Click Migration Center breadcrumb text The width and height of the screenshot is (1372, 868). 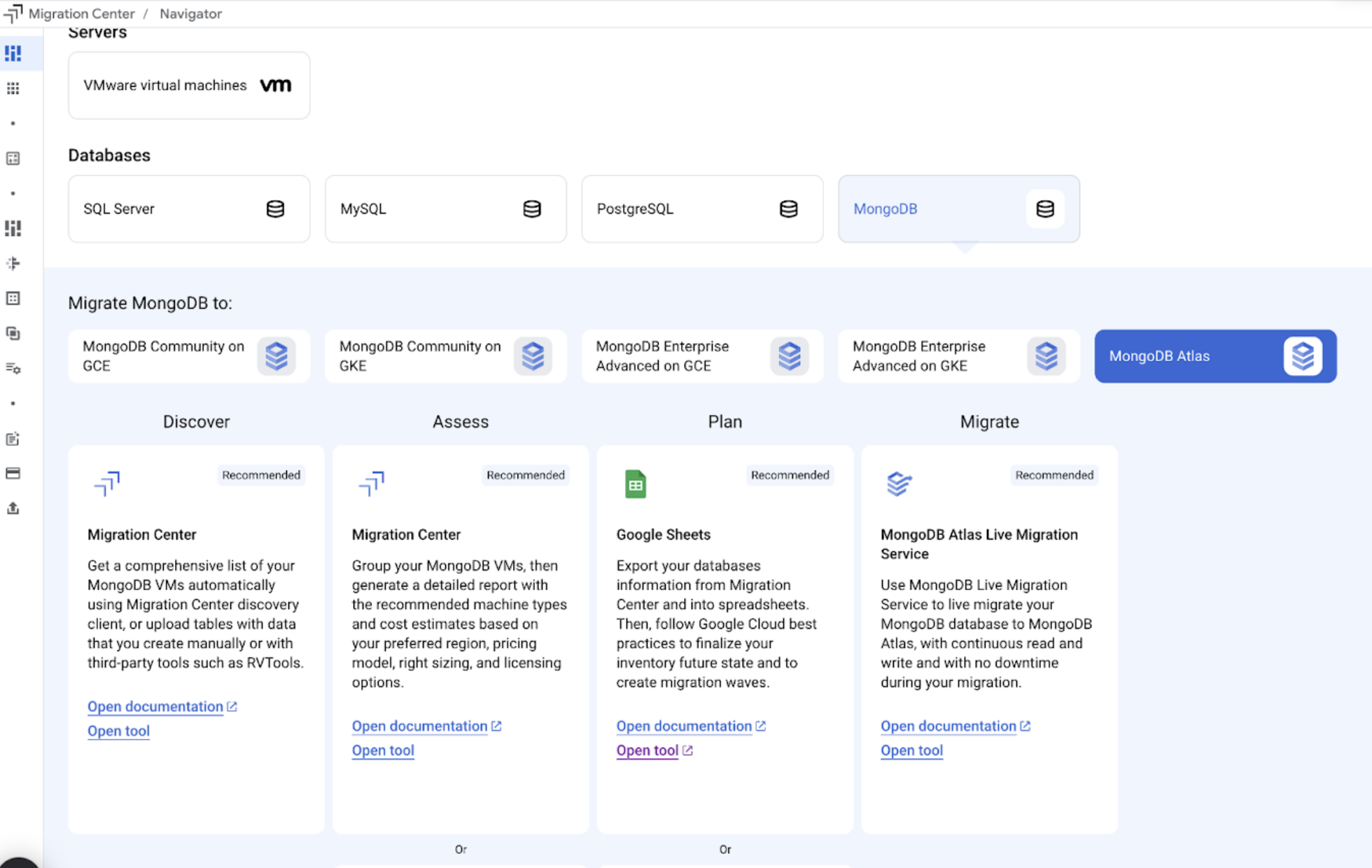[x=81, y=13]
